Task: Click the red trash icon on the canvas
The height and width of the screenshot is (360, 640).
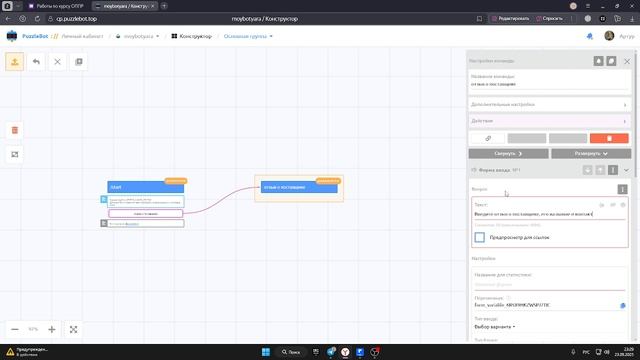Action: point(15,130)
